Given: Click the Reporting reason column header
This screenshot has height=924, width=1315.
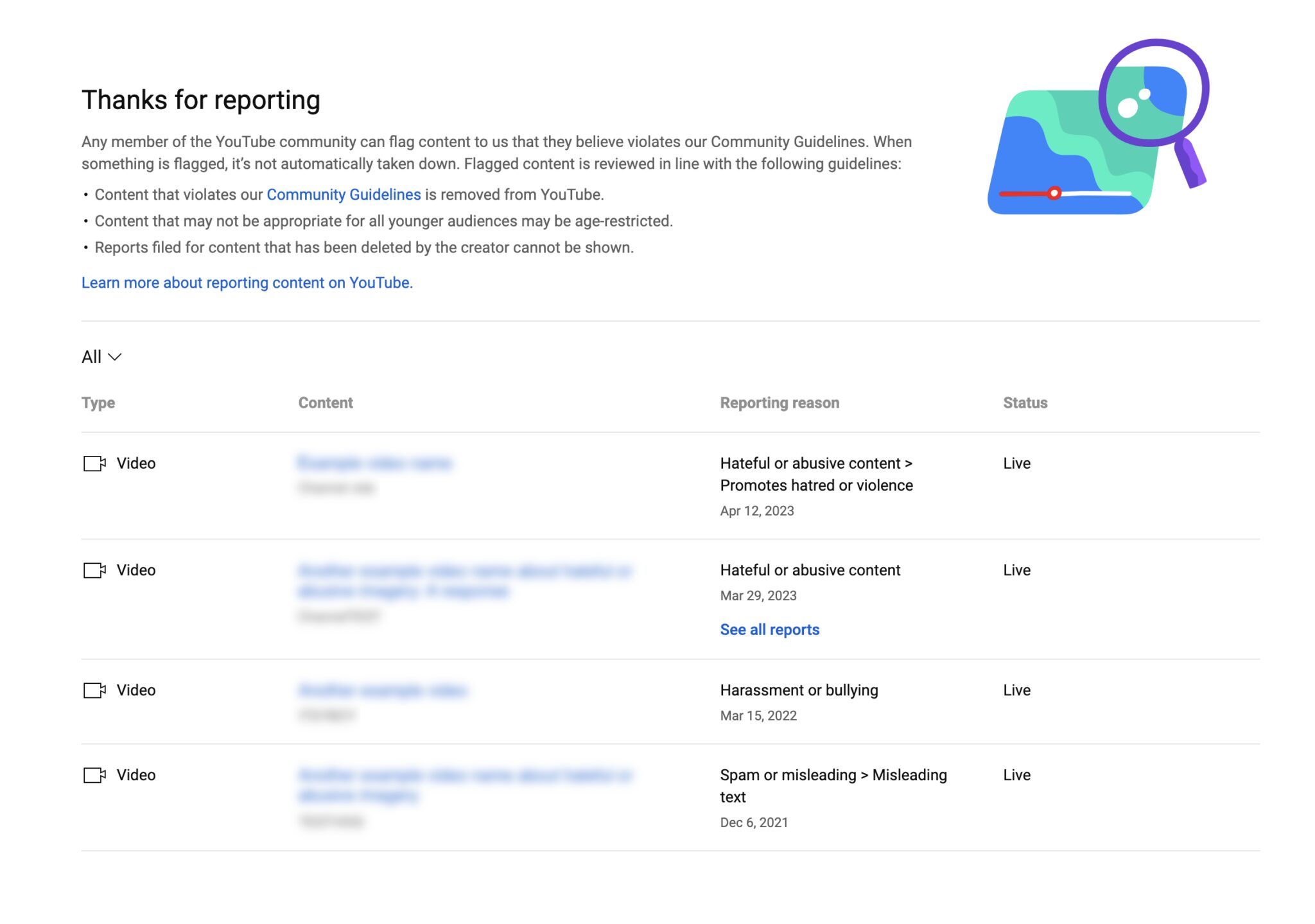Looking at the screenshot, I should [x=779, y=403].
